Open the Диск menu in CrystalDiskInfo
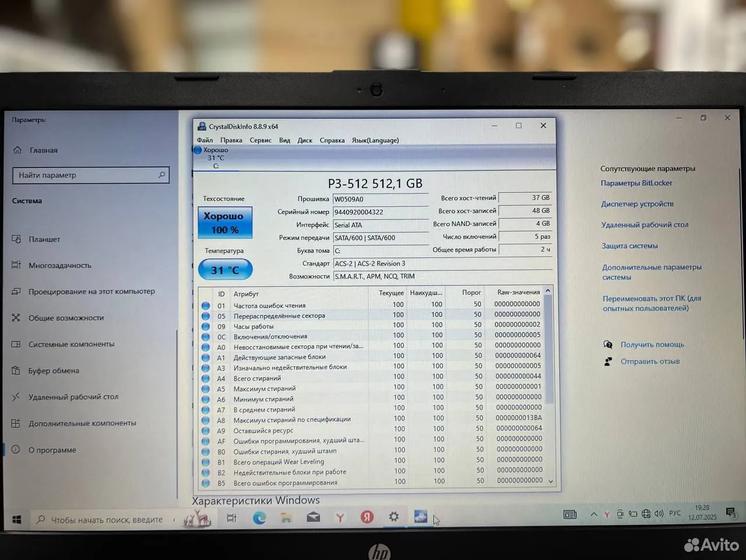 pos(305,140)
